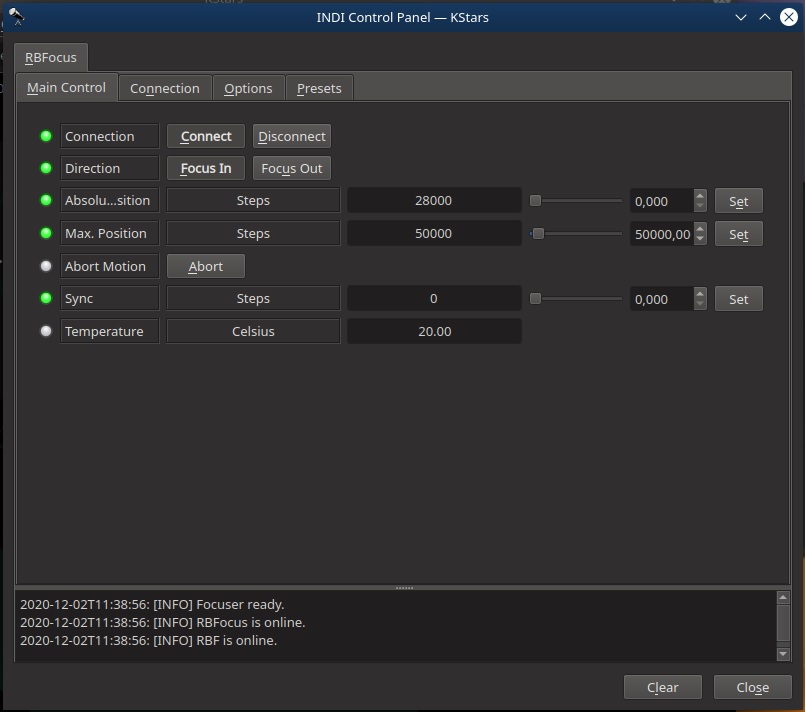Click the Temperature value 20.00
The width and height of the screenshot is (806, 712).
[x=434, y=331]
